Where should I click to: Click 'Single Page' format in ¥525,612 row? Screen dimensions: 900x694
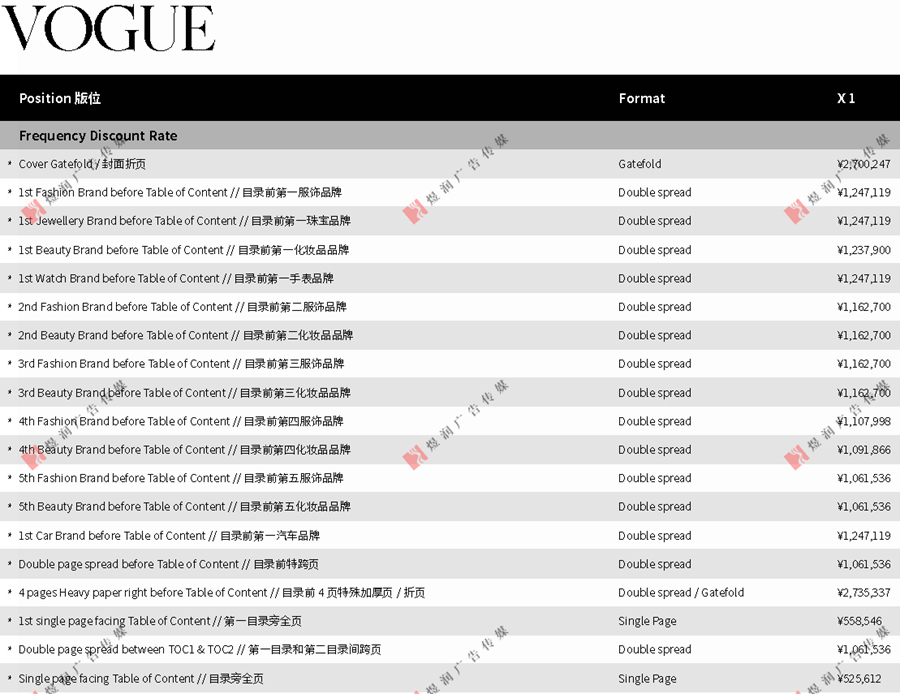[x=647, y=679]
